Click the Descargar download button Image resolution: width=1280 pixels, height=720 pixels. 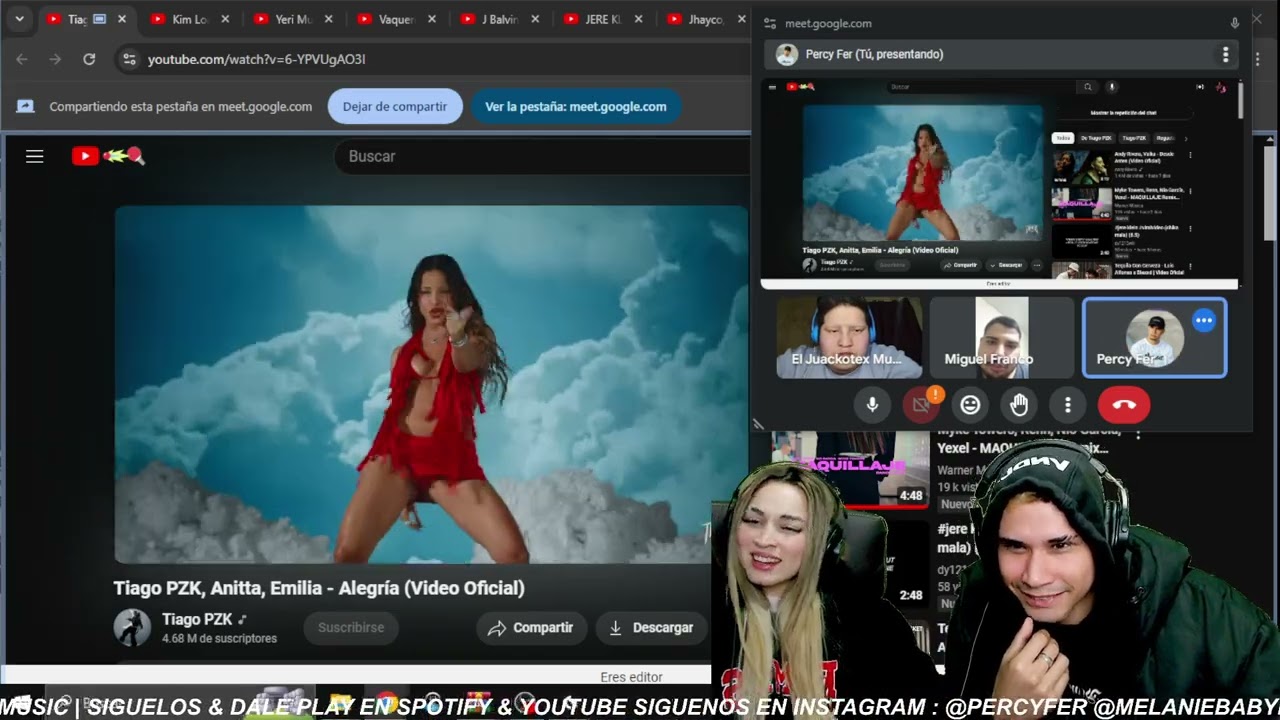[x=651, y=628]
